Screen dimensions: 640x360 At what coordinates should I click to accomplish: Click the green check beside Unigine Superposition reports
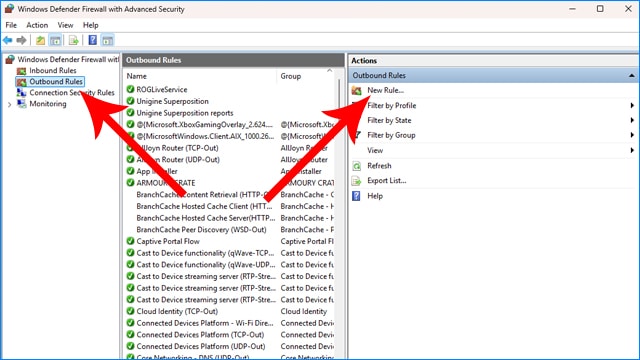(130, 113)
